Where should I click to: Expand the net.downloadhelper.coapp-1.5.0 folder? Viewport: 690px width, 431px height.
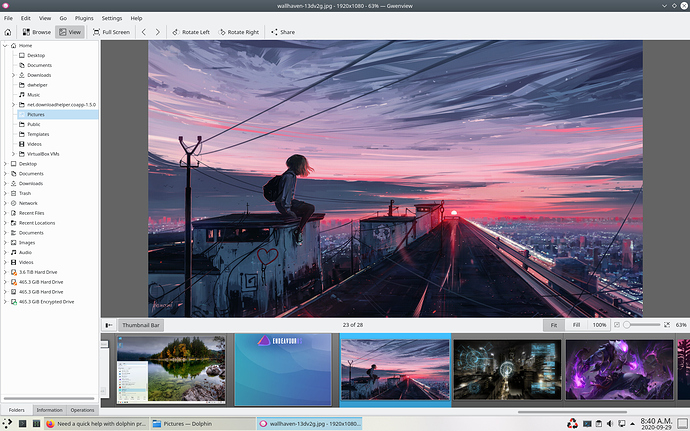tap(14, 104)
